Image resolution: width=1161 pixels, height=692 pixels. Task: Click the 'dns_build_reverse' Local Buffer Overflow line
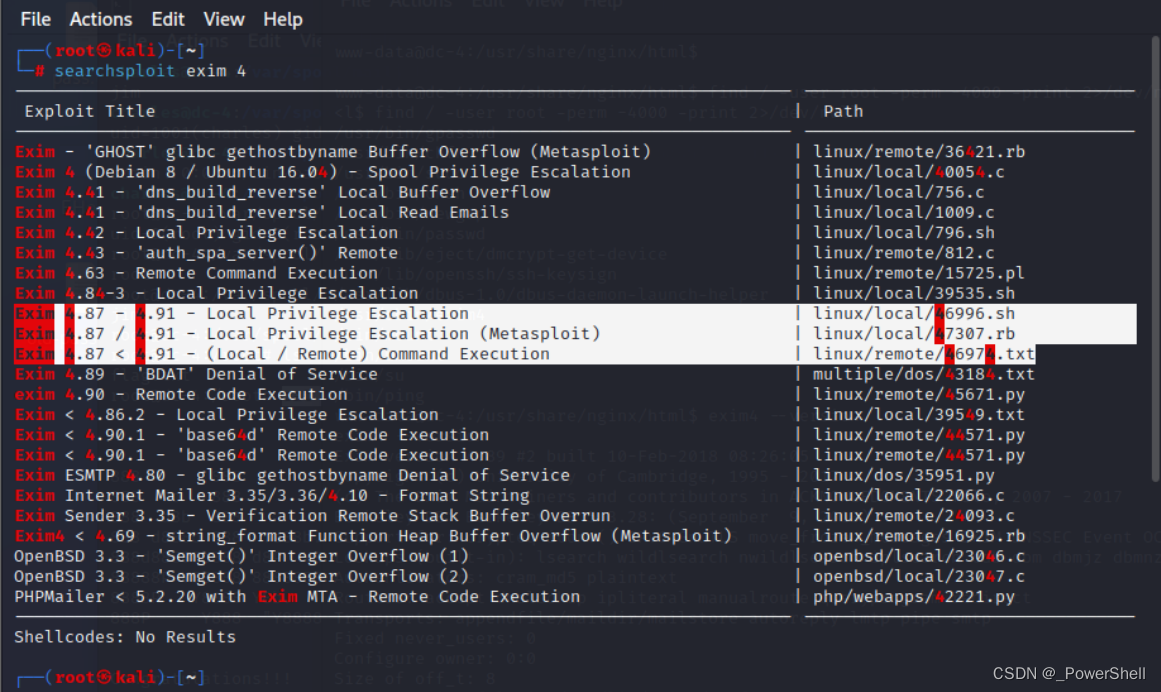coord(282,192)
